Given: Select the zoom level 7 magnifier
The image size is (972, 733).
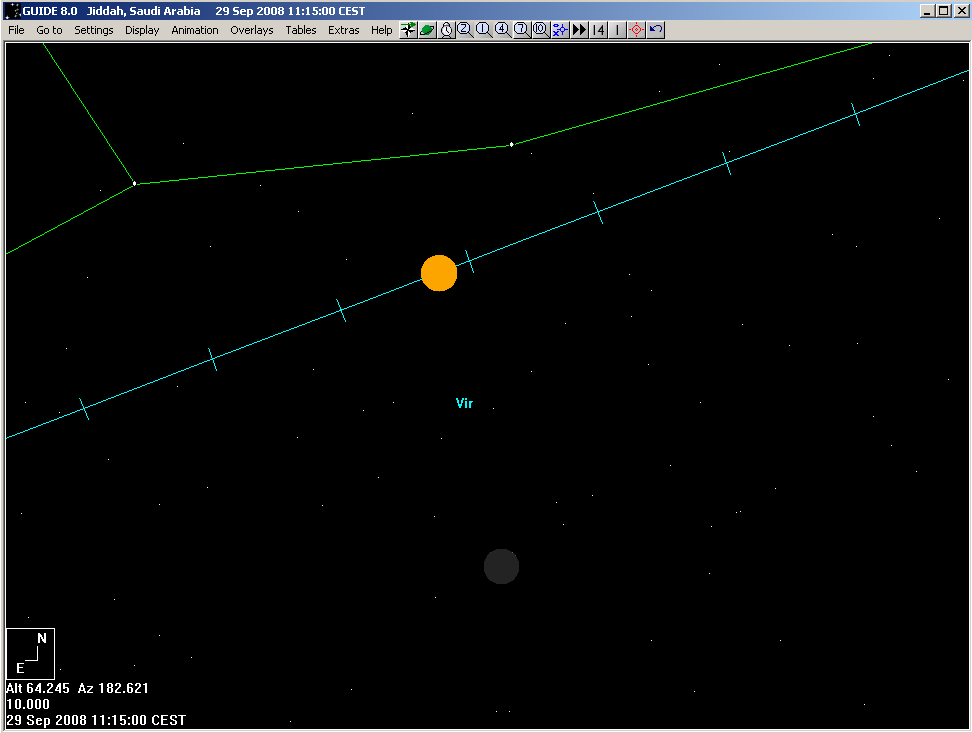Looking at the screenshot, I should point(521,30).
